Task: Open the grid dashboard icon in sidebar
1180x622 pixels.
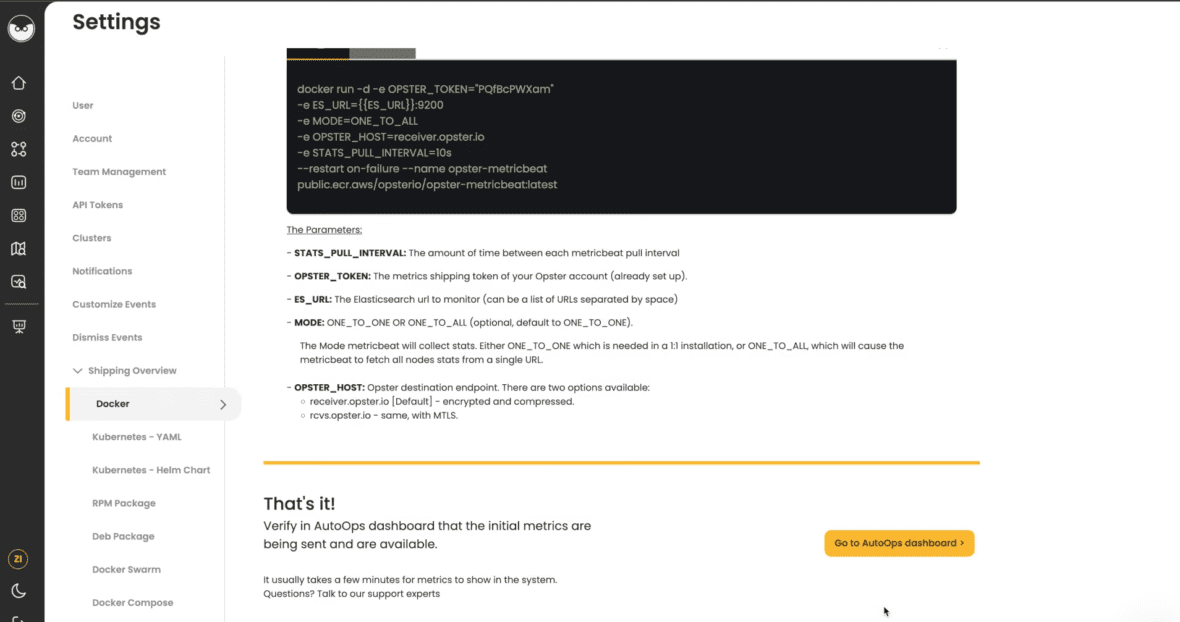Action: (x=19, y=215)
